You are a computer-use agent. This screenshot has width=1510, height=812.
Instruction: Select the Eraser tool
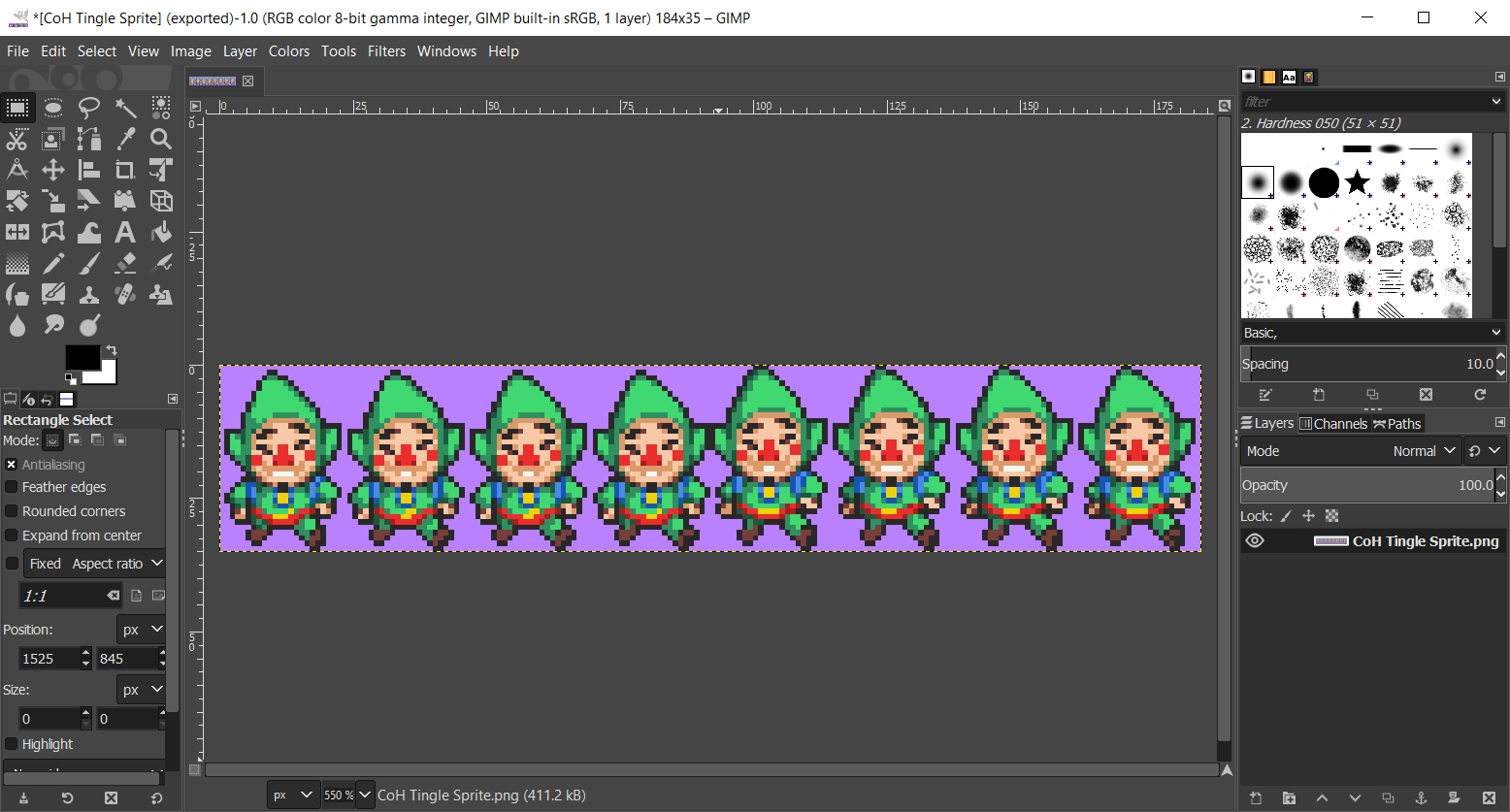tap(125, 263)
